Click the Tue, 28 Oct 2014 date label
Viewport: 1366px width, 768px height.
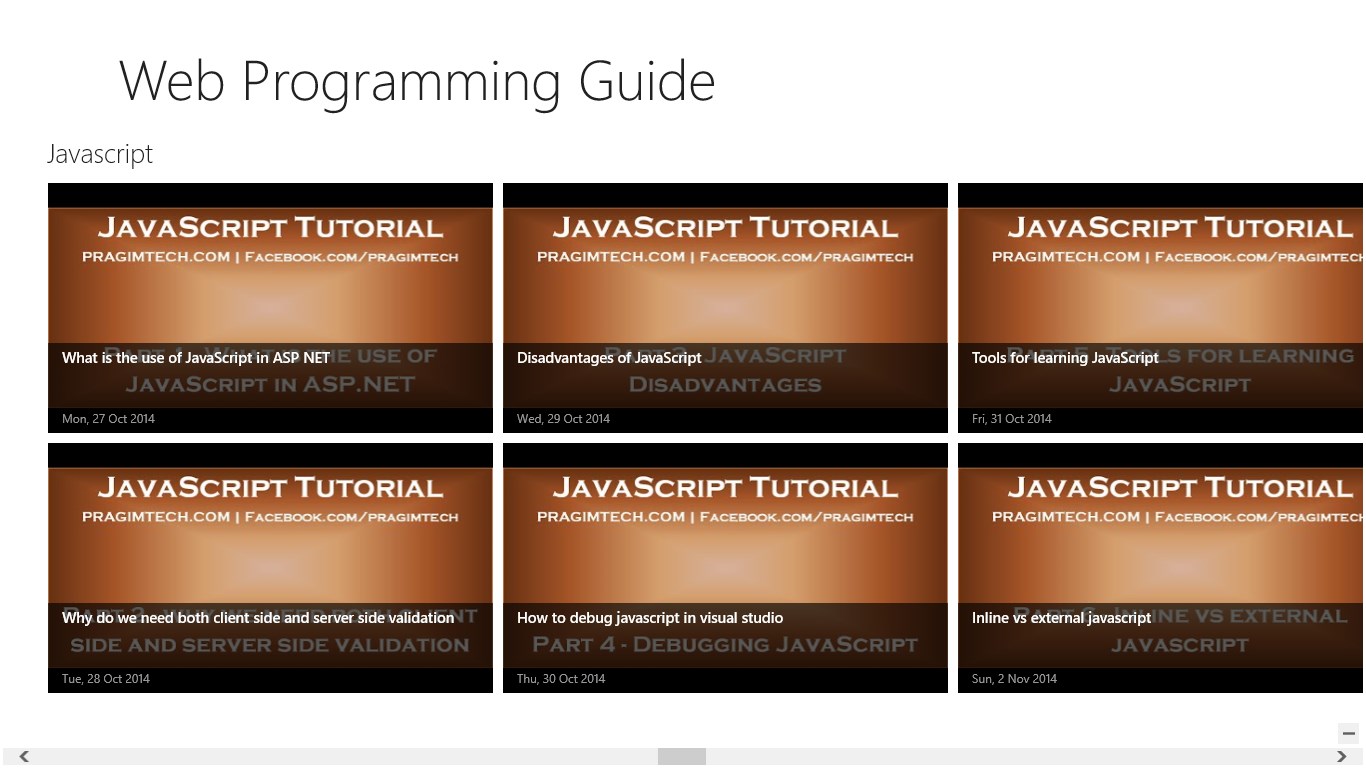pyautogui.click(x=106, y=679)
